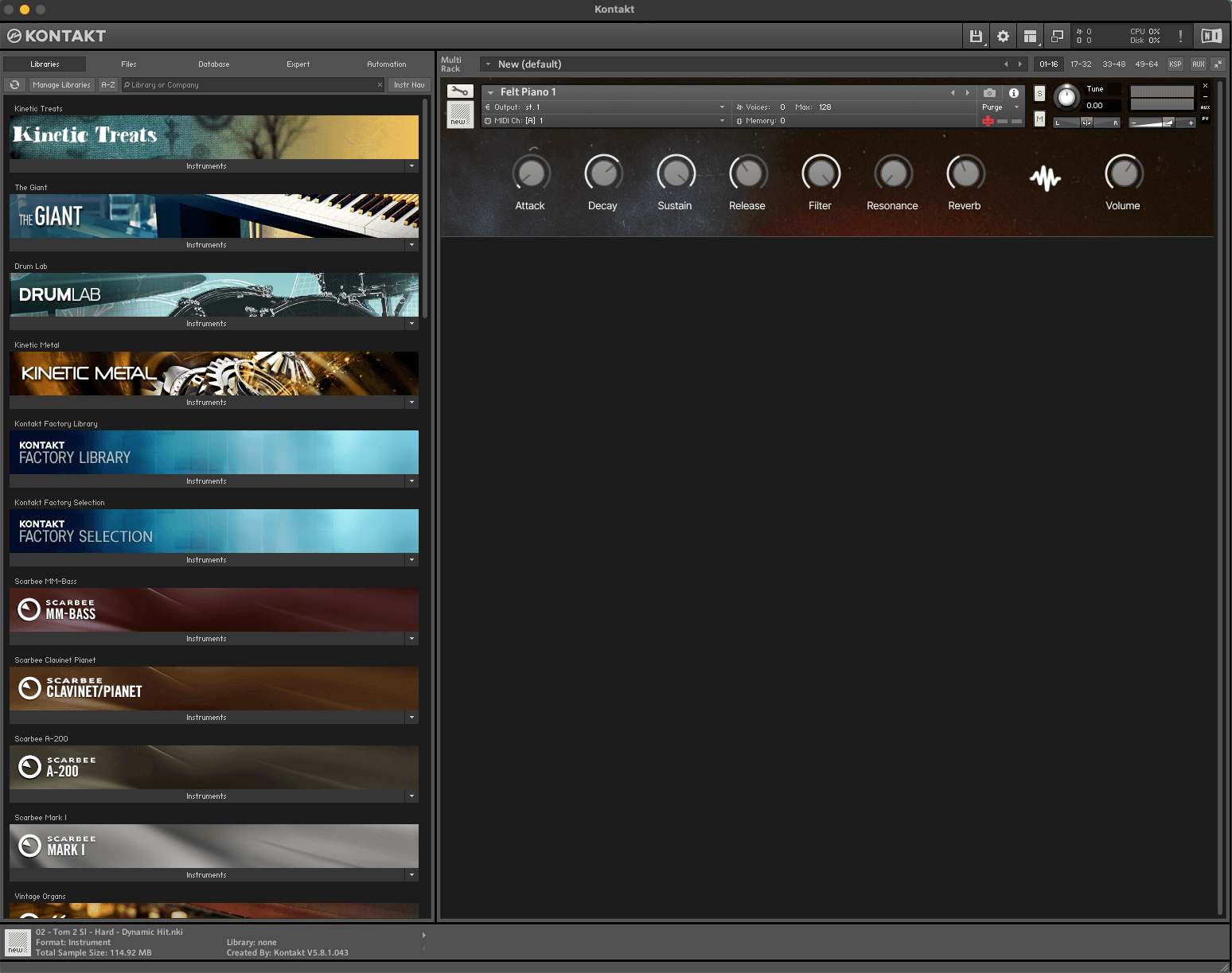The image size is (1232, 973).
Task: Switch to Expert tab
Action: pos(298,64)
